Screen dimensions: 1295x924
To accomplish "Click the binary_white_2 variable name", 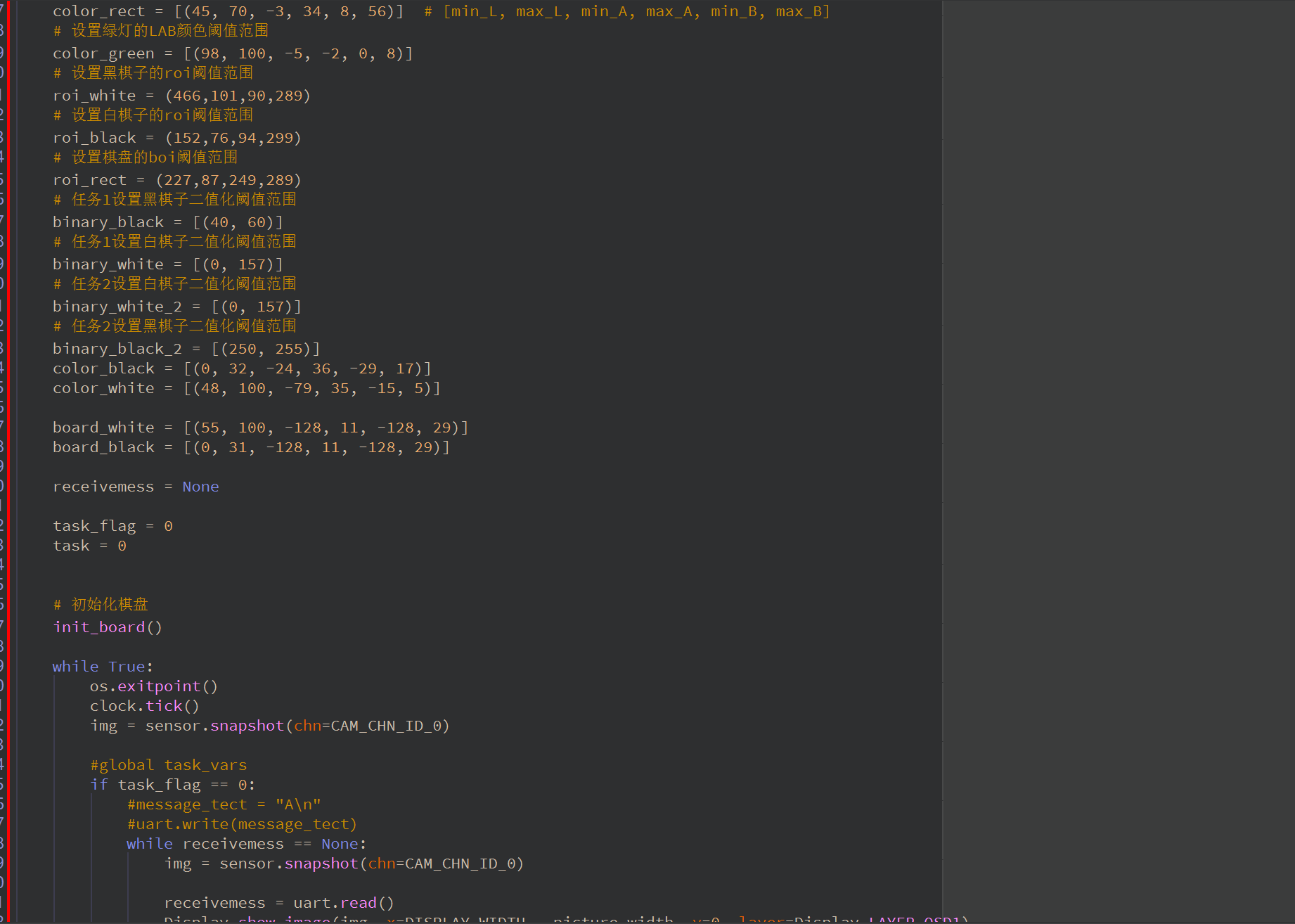I will (x=117, y=307).
